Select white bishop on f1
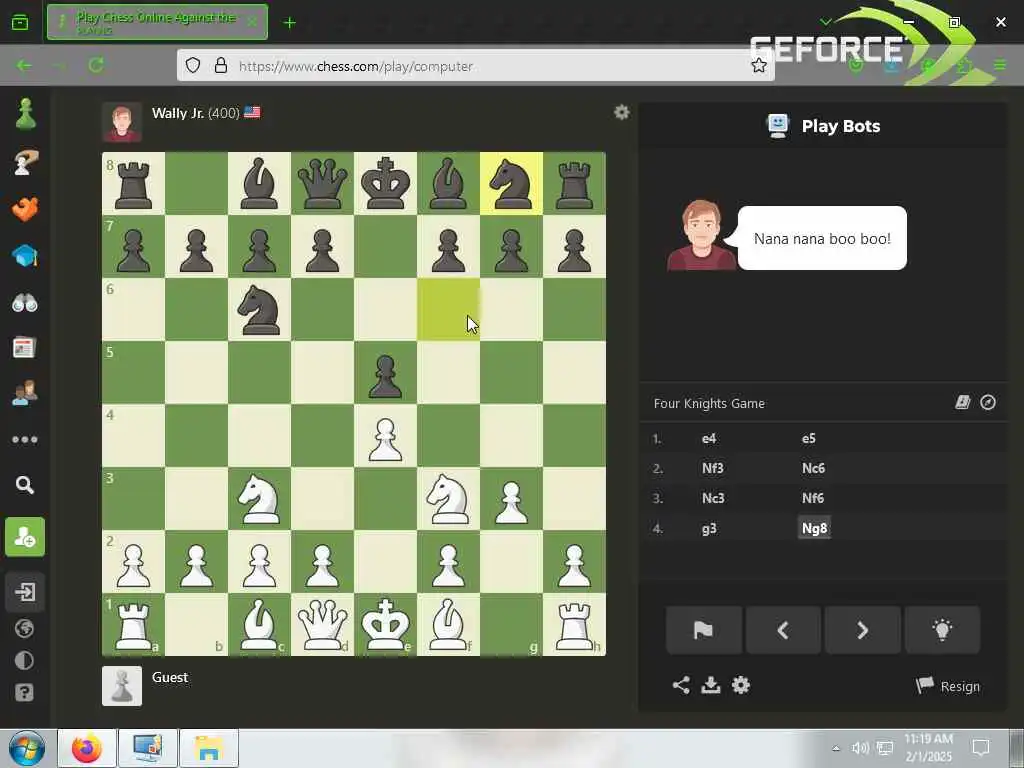The image size is (1024, 768). click(448, 625)
